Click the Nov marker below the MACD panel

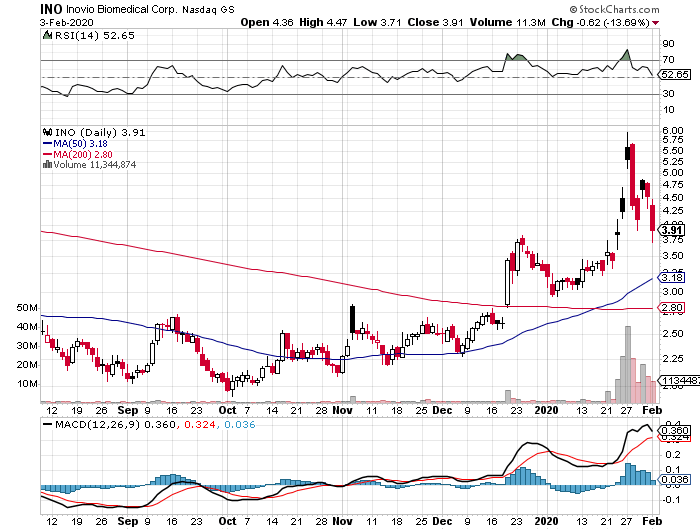[342, 521]
